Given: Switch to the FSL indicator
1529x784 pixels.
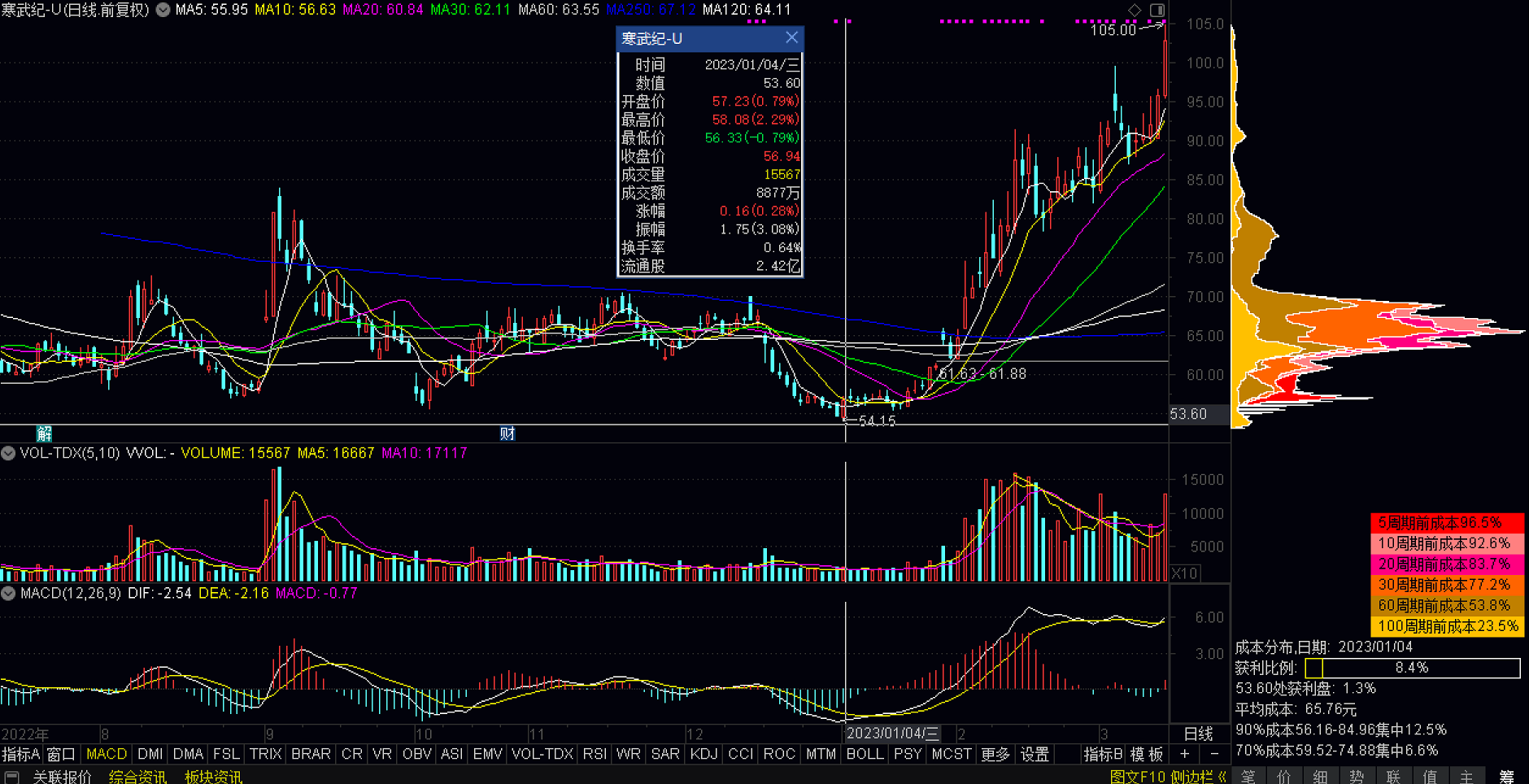Looking at the screenshot, I should point(226,754).
